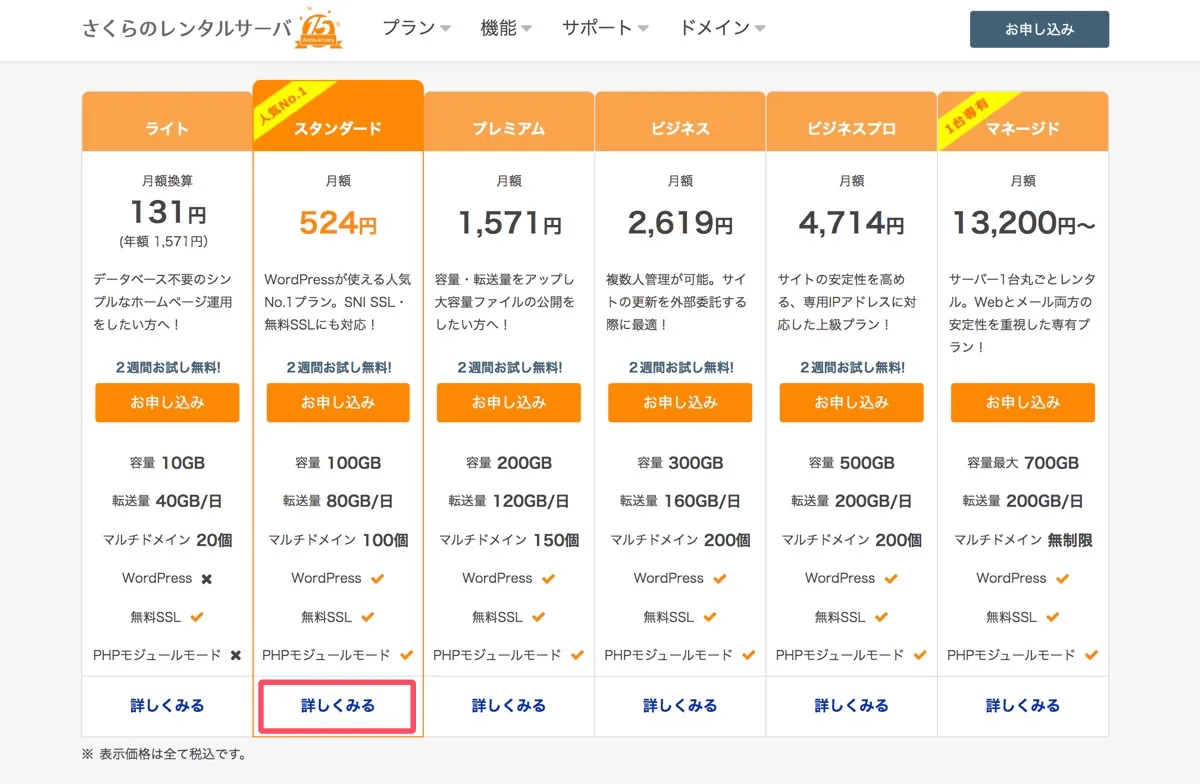Click the WordPress check mark in スタンダード
The height and width of the screenshot is (784, 1200).
coord(377,579)
